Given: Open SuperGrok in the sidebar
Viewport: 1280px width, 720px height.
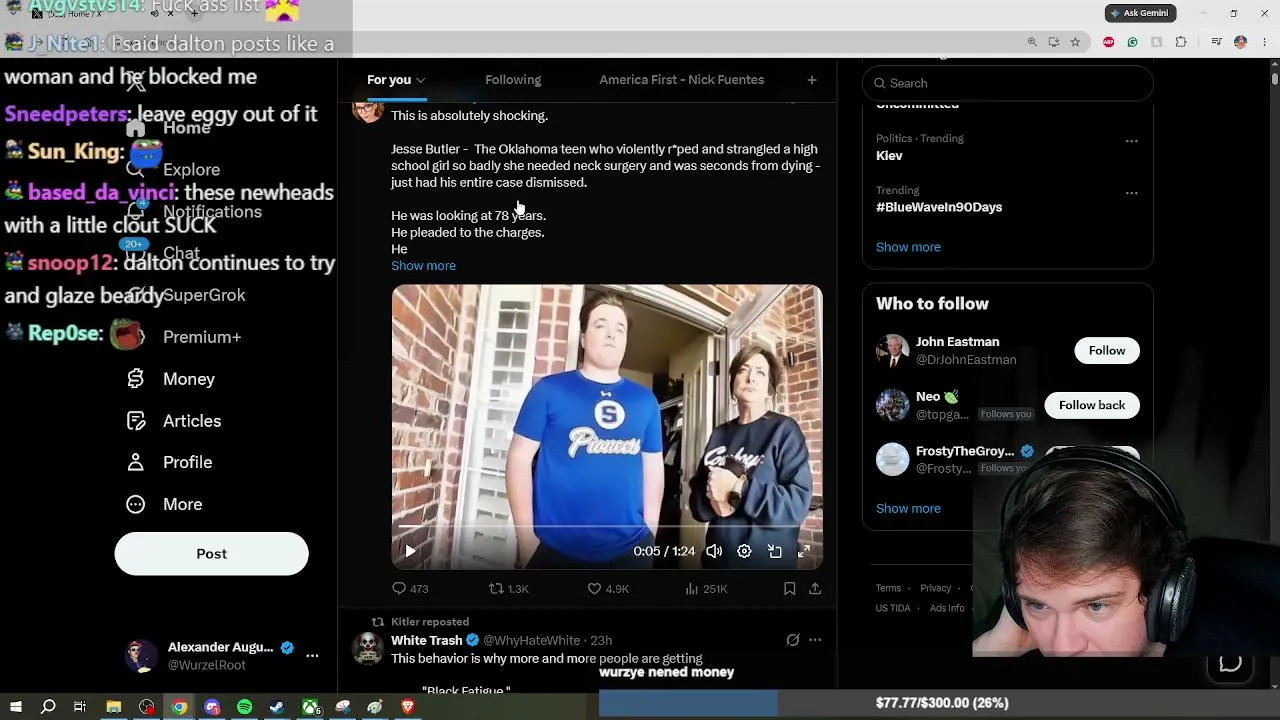Looking at the screenshot, I should (186, 295).
